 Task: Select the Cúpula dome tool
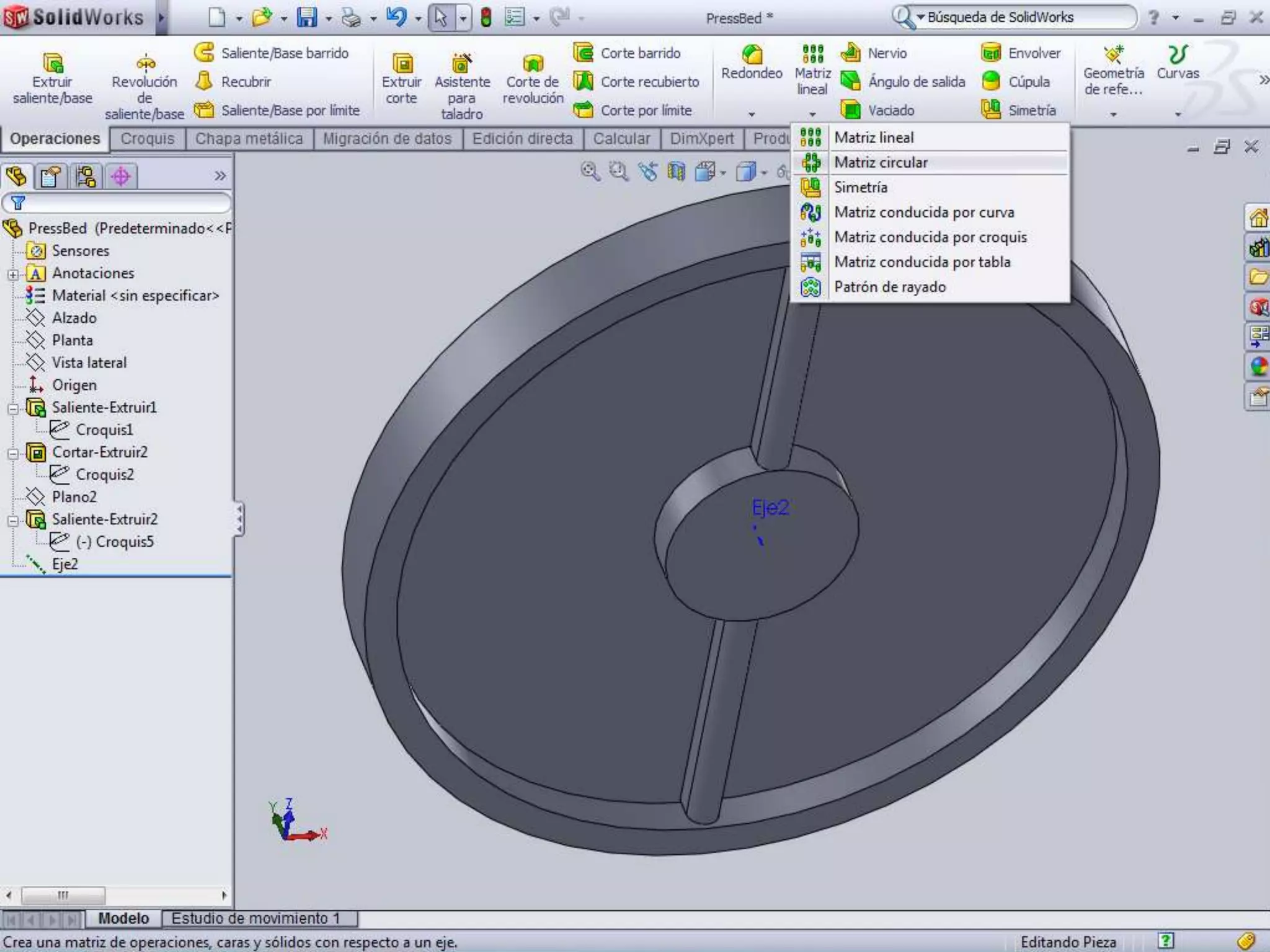tap(991, 82)
